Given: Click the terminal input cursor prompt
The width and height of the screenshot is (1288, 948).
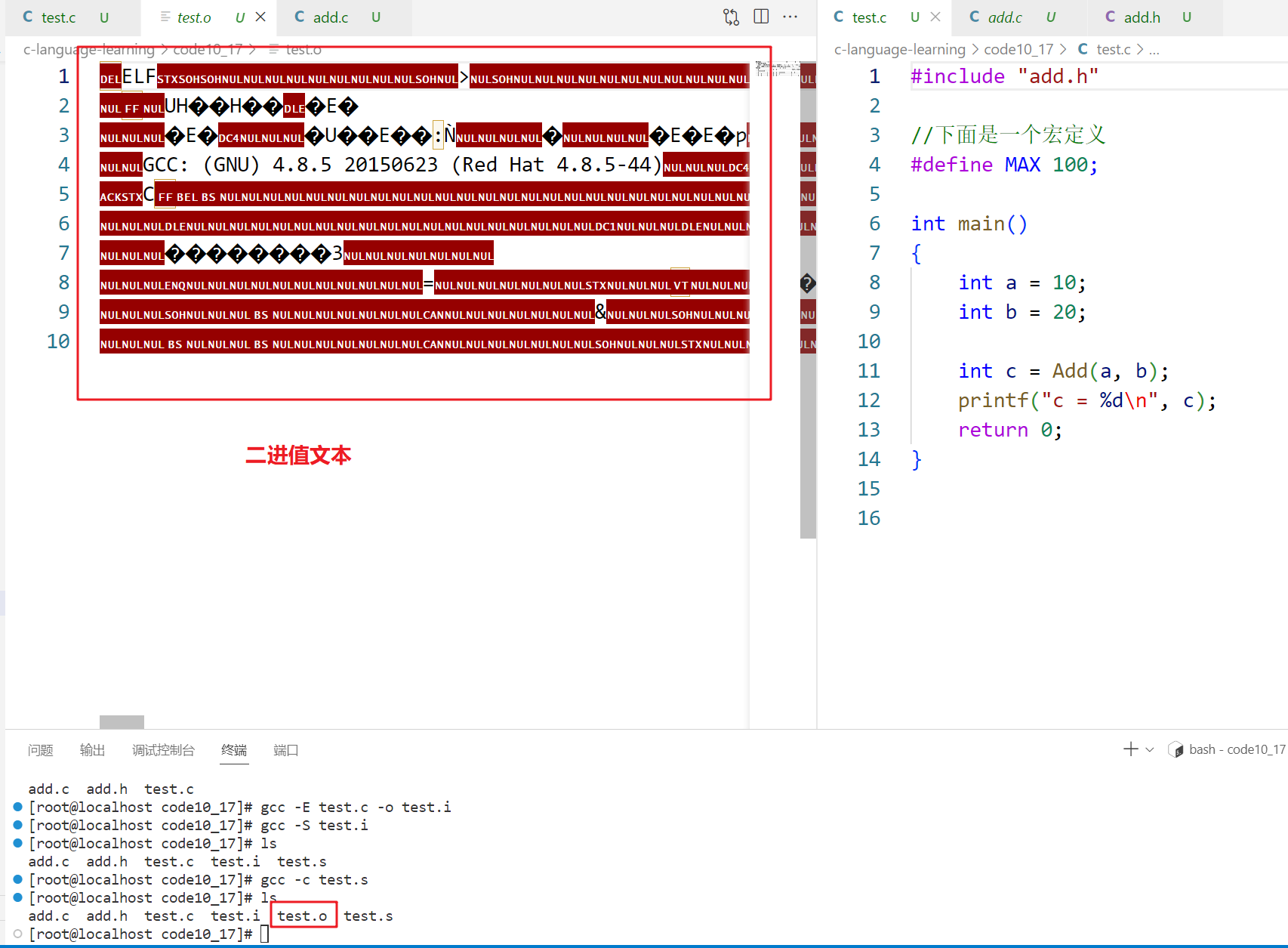Looking at the screenshot, I should coord(264,934).
